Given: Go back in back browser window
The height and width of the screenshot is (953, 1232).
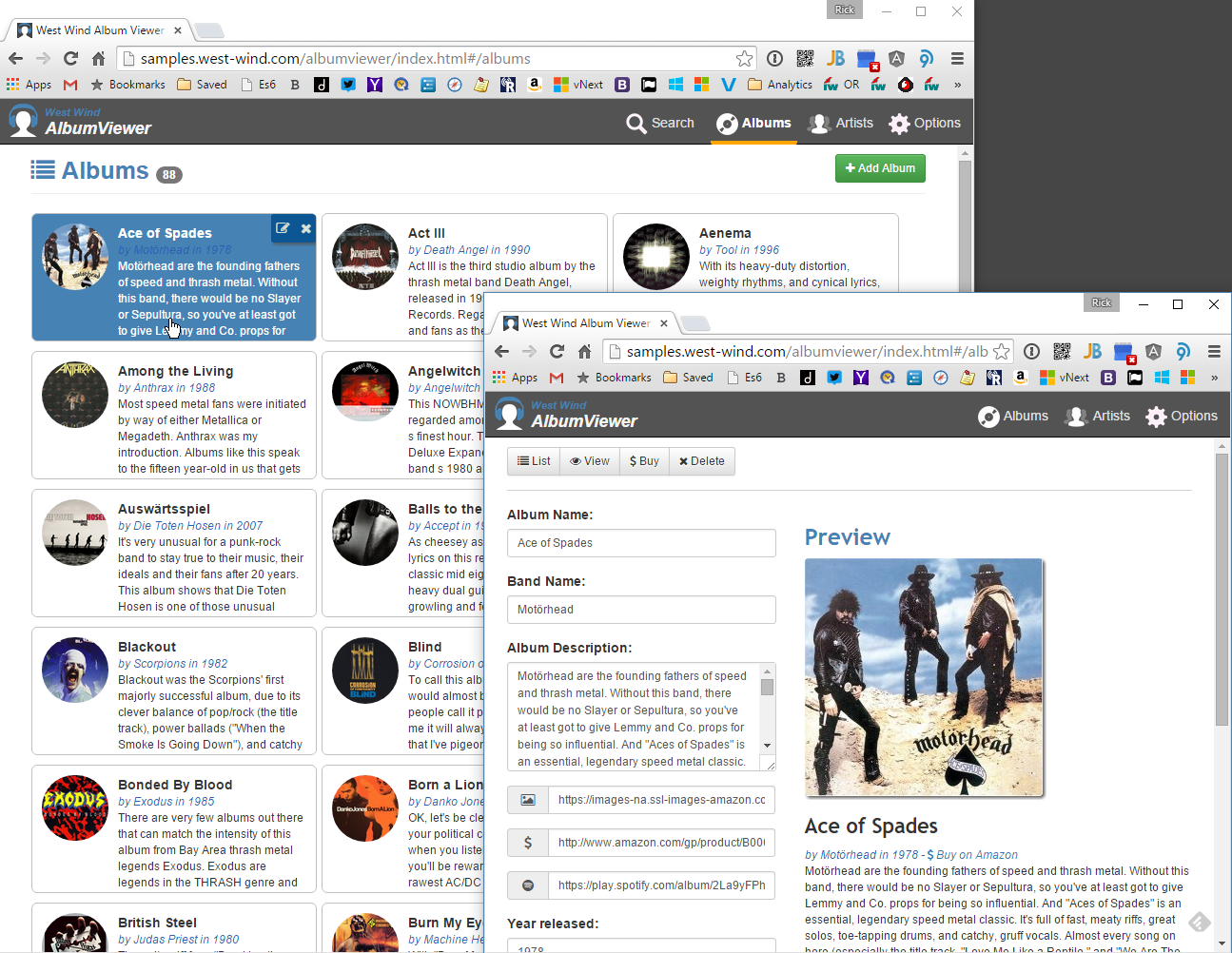Looking at the screenshot, I should pyautogui.click(x=15, y=59).
